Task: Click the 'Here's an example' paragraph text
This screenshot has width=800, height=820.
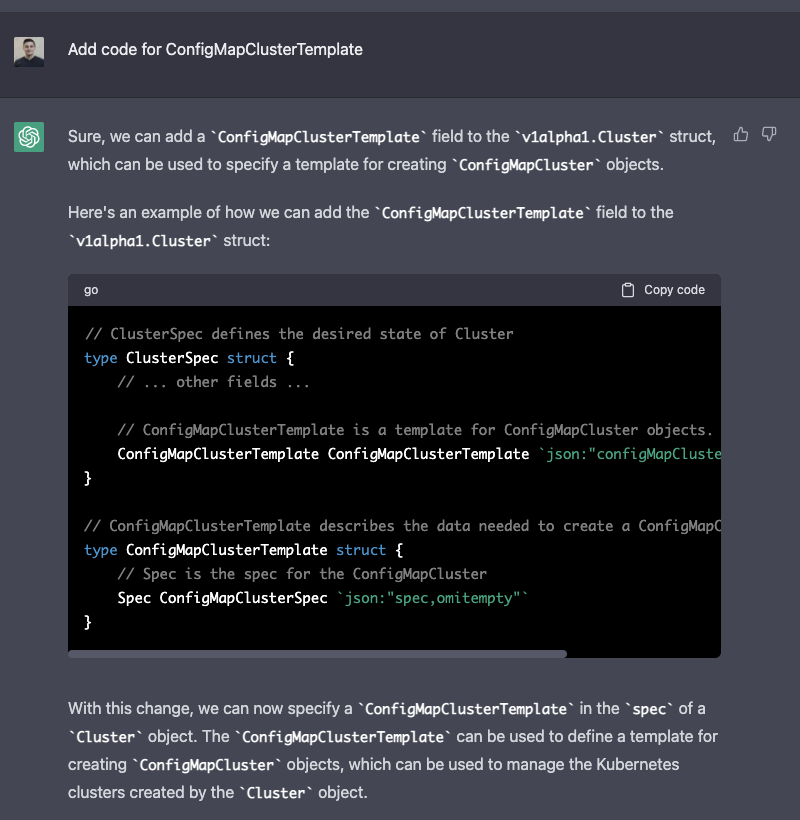Action: click(x=371, y=226)
